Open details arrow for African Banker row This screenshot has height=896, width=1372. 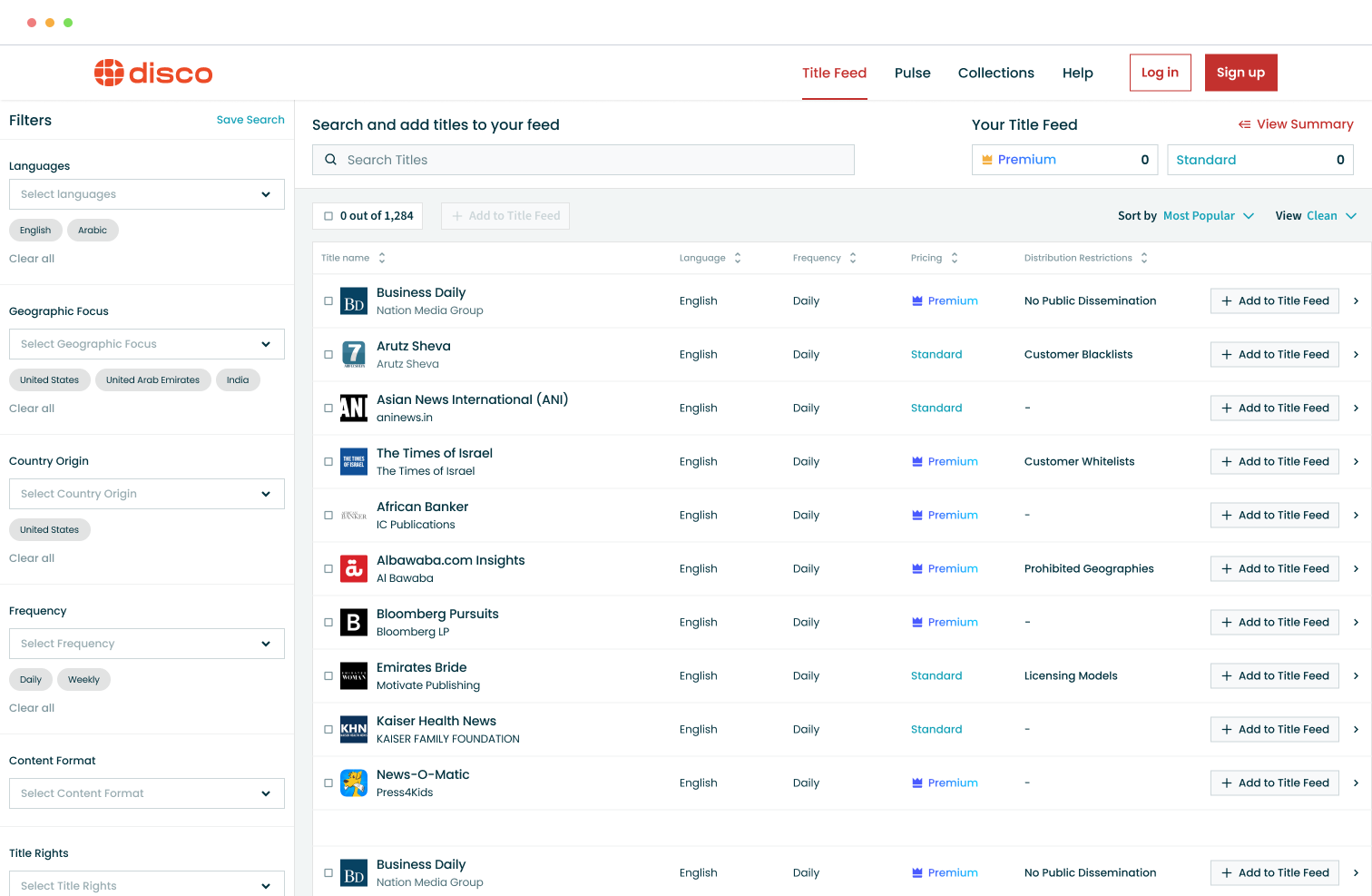tap(1357, 516)
